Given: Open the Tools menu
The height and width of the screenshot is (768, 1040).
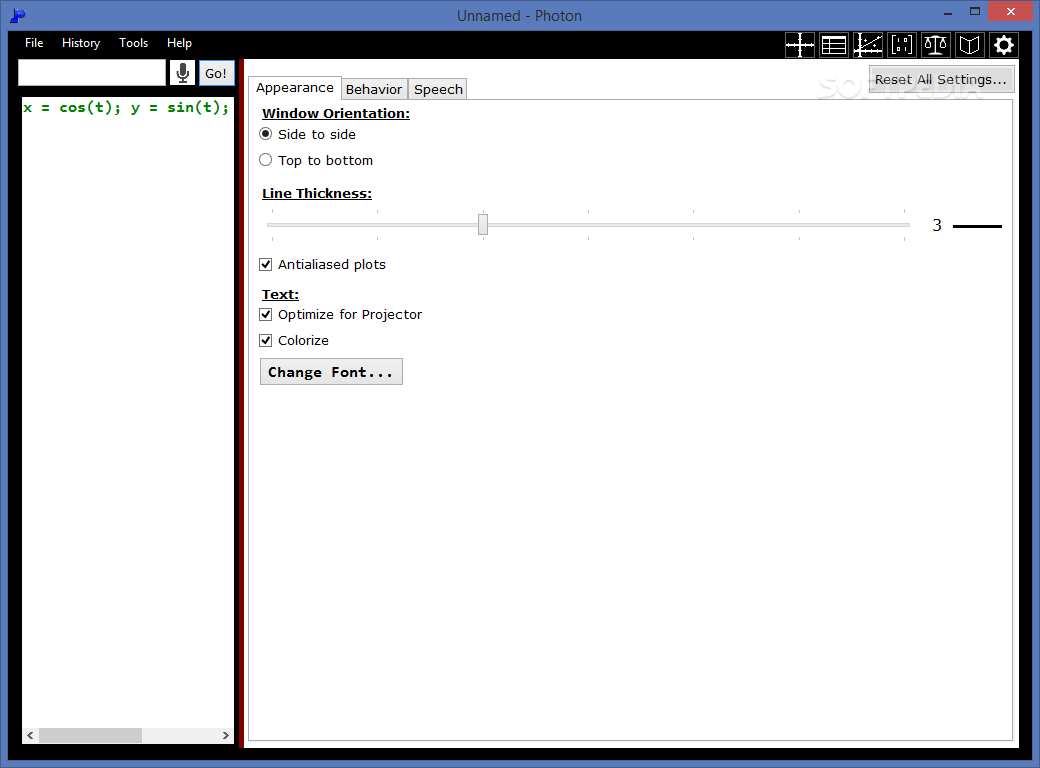Looking at the screenshot, I should [x=133, y=43].
